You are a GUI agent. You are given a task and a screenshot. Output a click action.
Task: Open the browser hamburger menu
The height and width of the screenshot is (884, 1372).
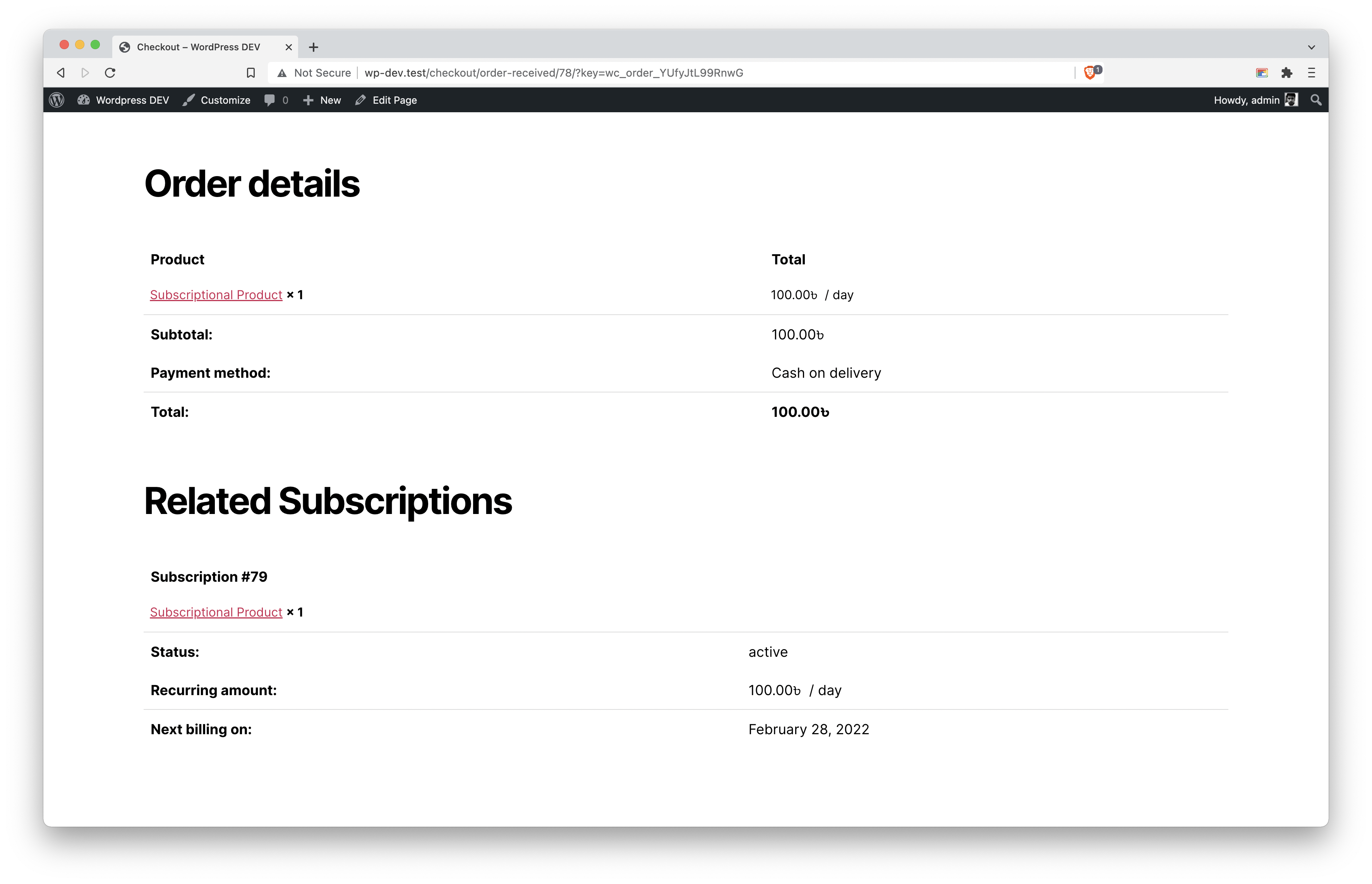[x=1311, y=73]
